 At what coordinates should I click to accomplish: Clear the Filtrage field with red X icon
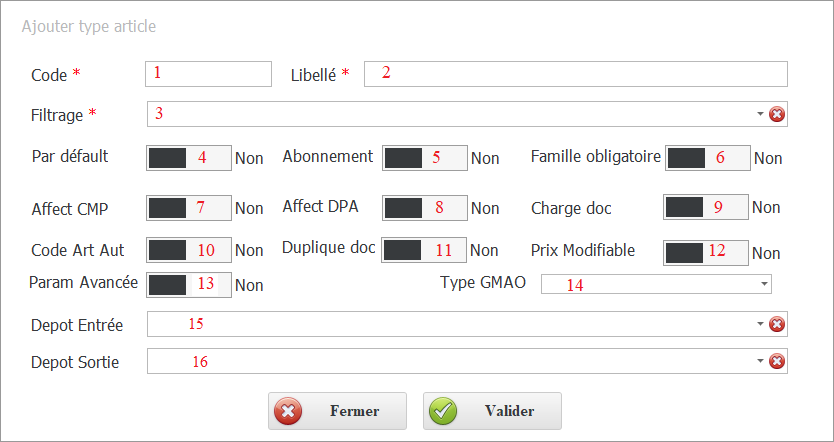point(777,115)
